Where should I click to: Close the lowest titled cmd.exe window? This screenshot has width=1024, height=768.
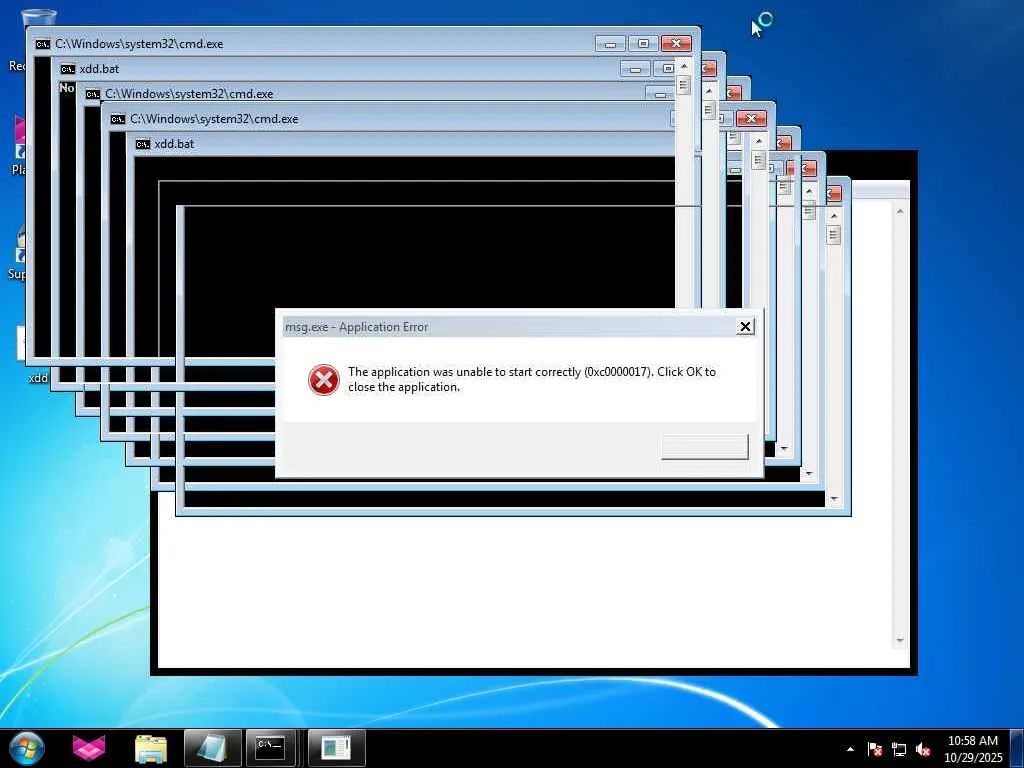[751, 119]
